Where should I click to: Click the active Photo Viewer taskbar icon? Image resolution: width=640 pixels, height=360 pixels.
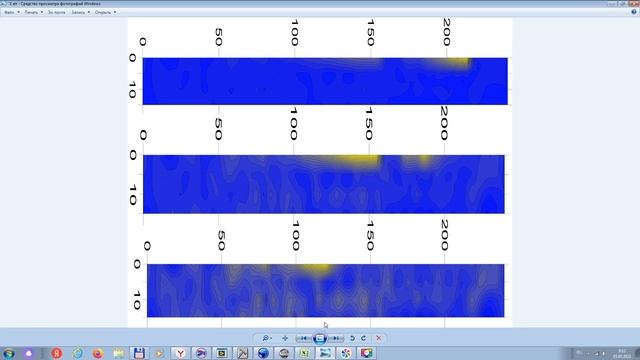(x=325, y=353)
